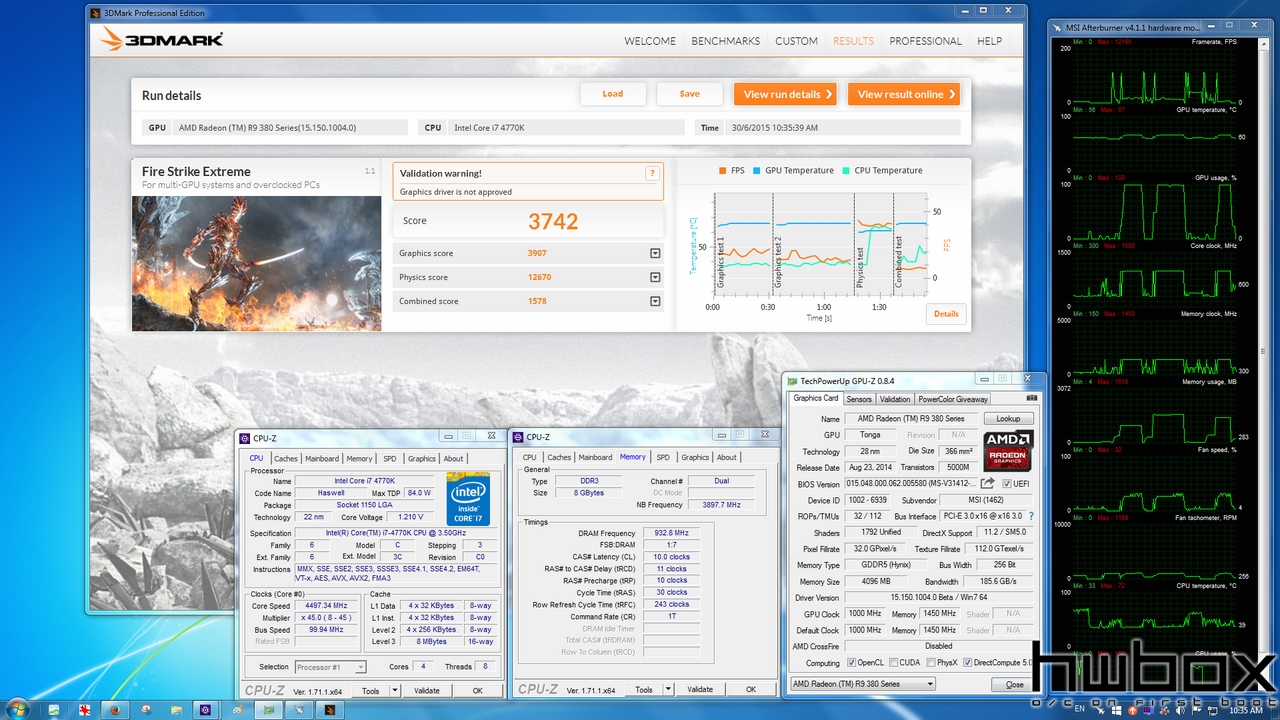Open the file explorer taskbar icon
1280x720 pixels.
[x=176, y=710]
